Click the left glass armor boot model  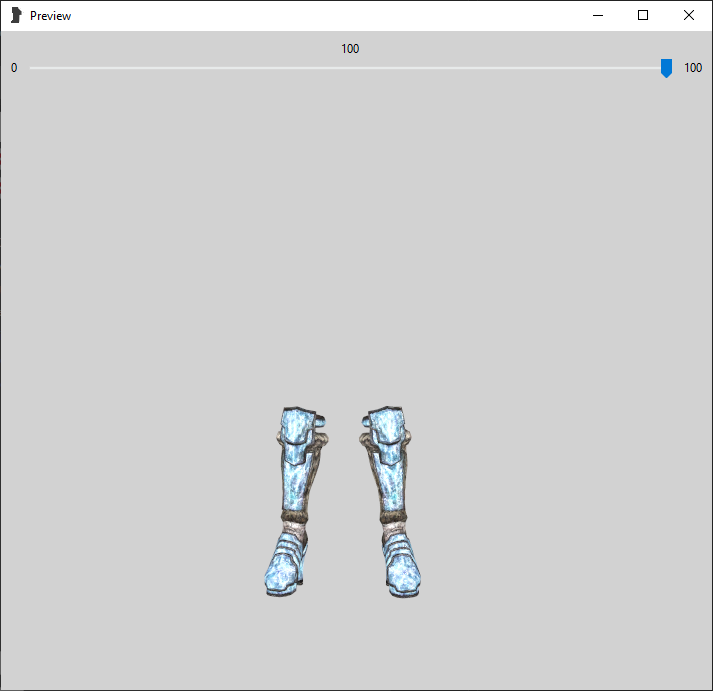296,501
